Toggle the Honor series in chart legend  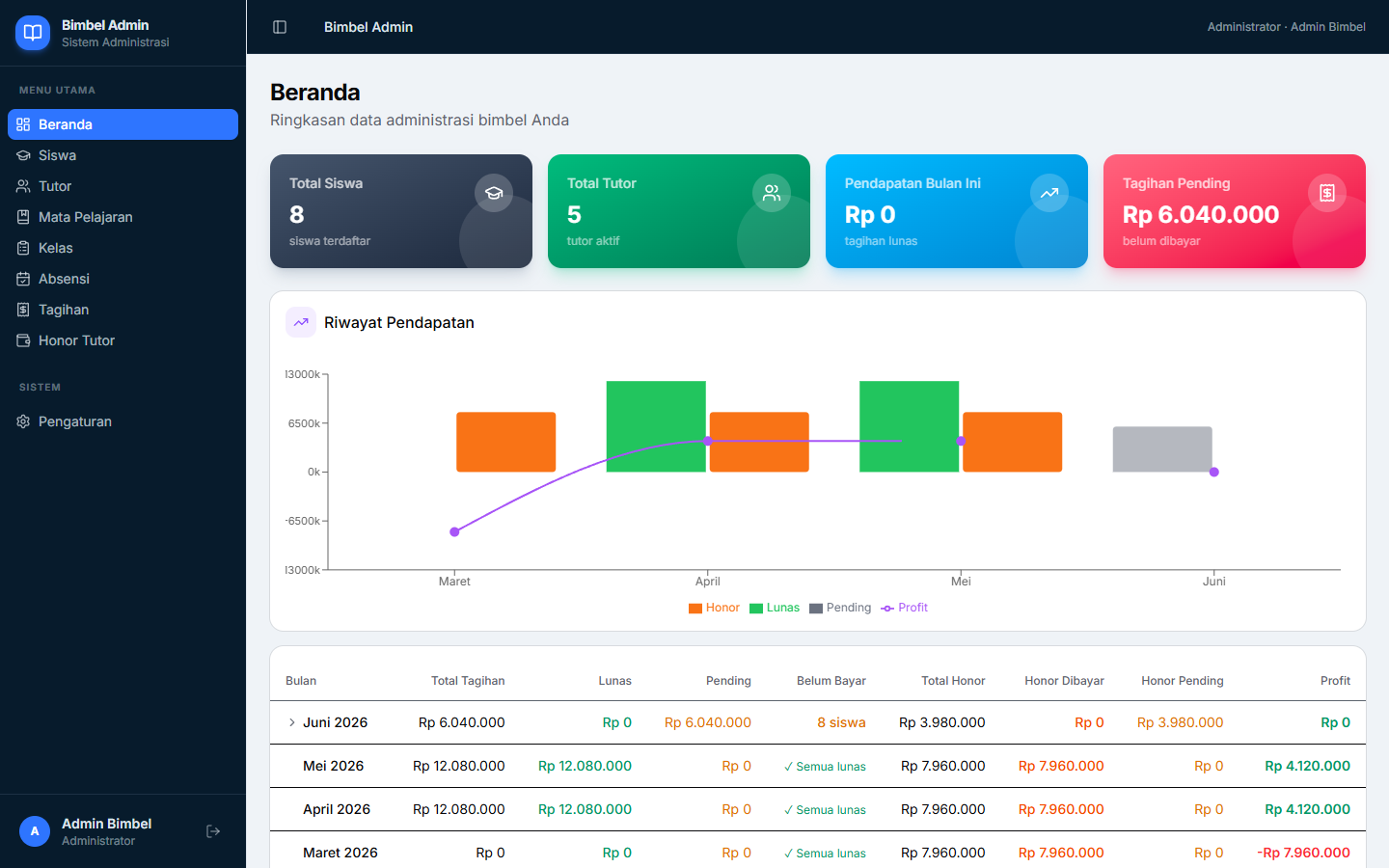point(714,608)
